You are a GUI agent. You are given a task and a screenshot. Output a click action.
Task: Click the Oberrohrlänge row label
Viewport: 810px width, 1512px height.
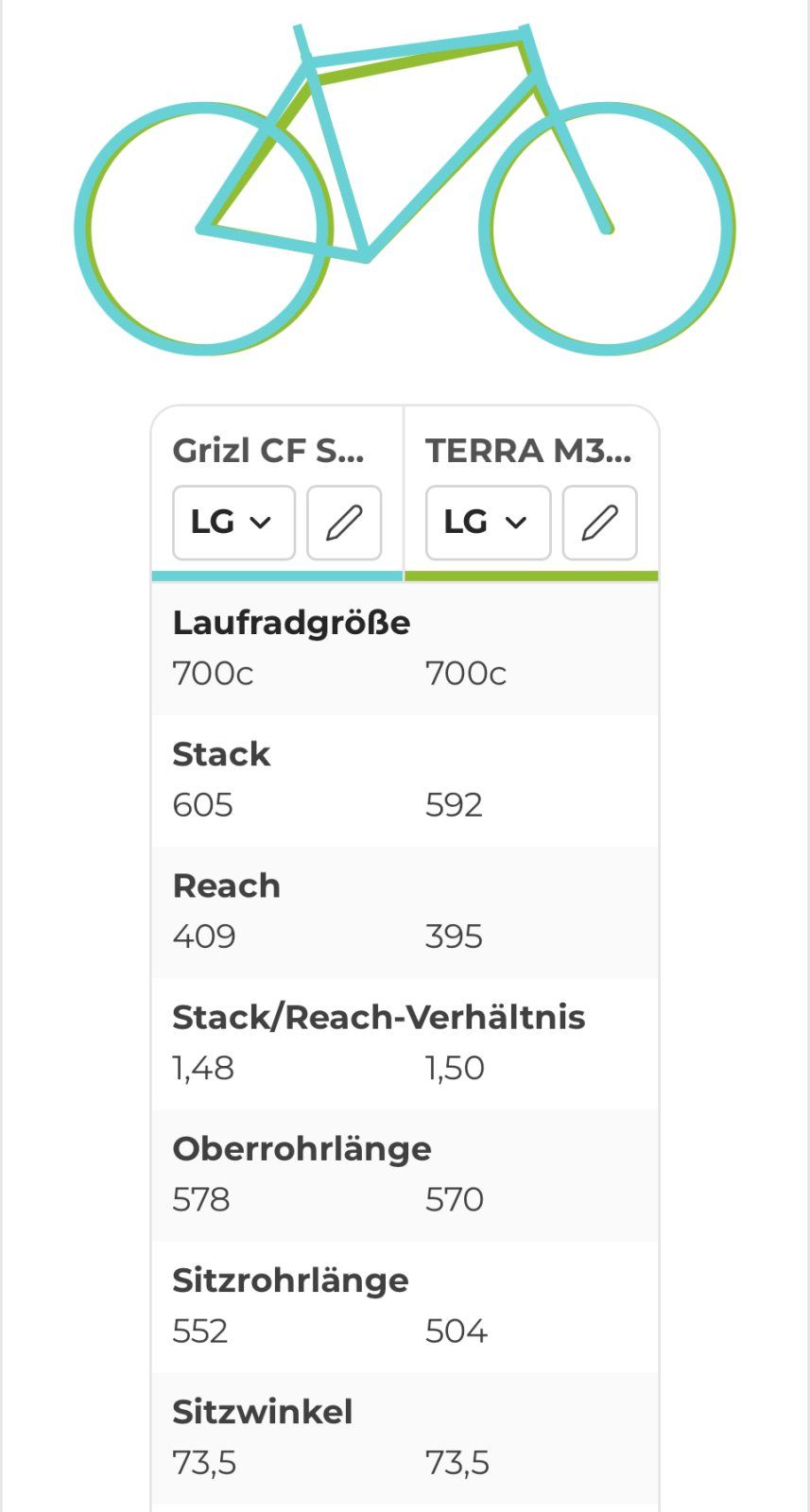[302, 1148]
